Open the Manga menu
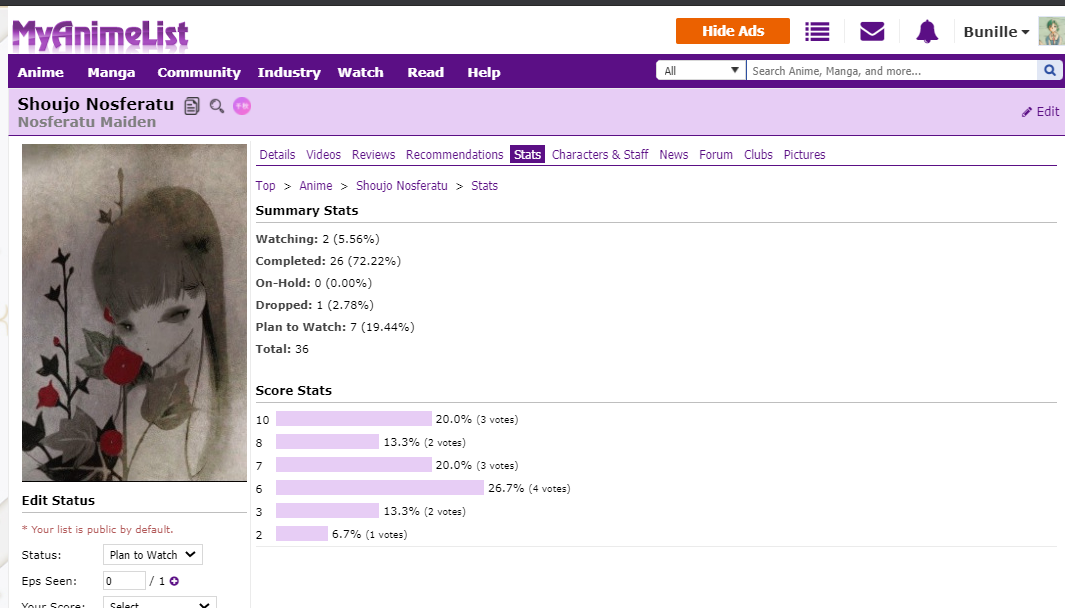This screenshot has width=1065, height=608. (111, 72)
